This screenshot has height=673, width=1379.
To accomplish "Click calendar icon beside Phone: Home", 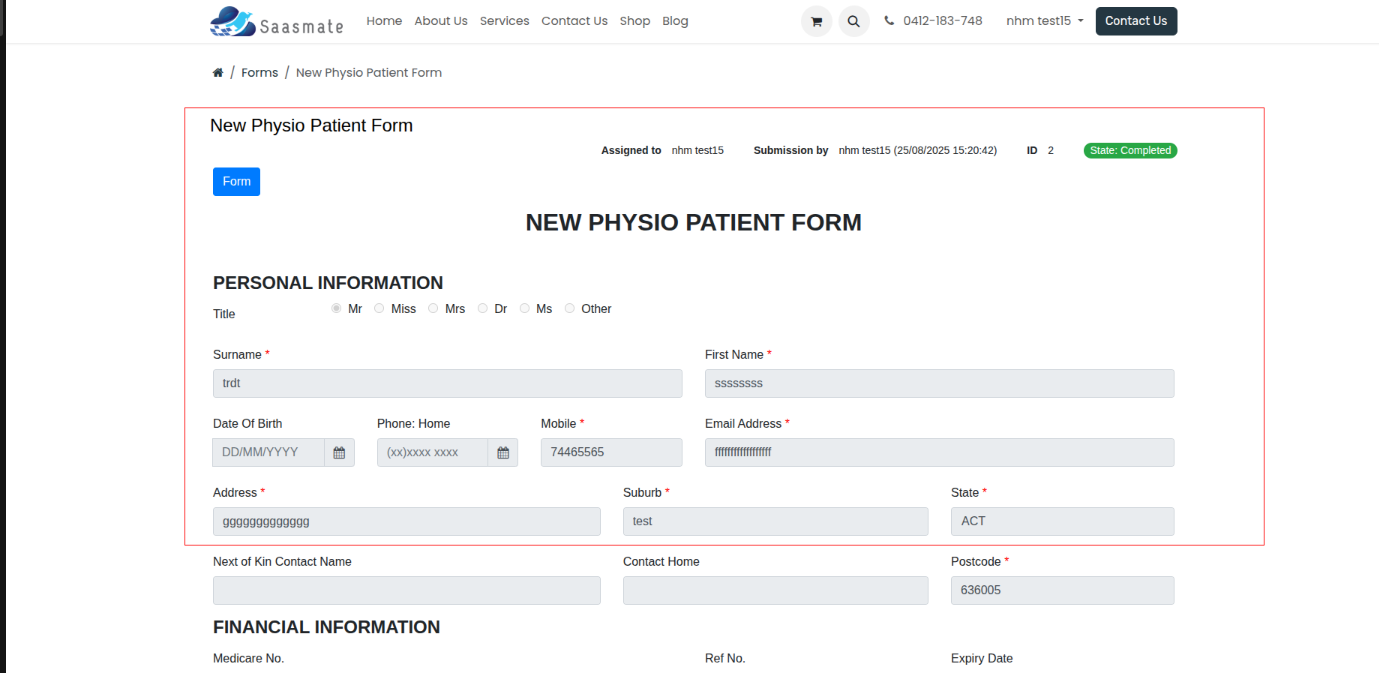I will [x=503, y=453].
